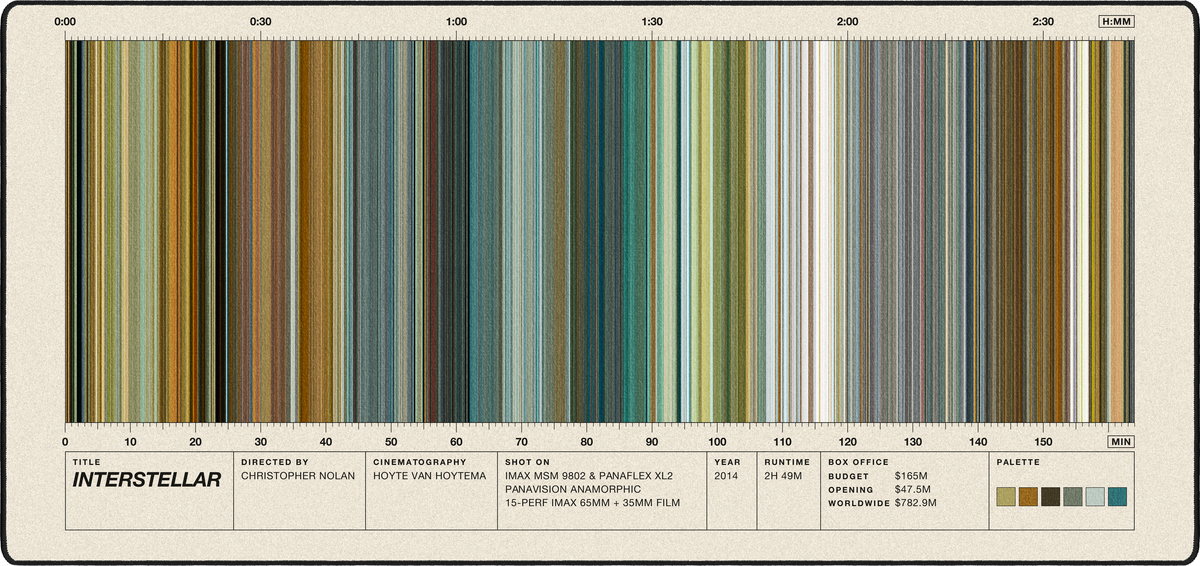
Task: Click the 0 minute label
Action: (x=65, y=442)
